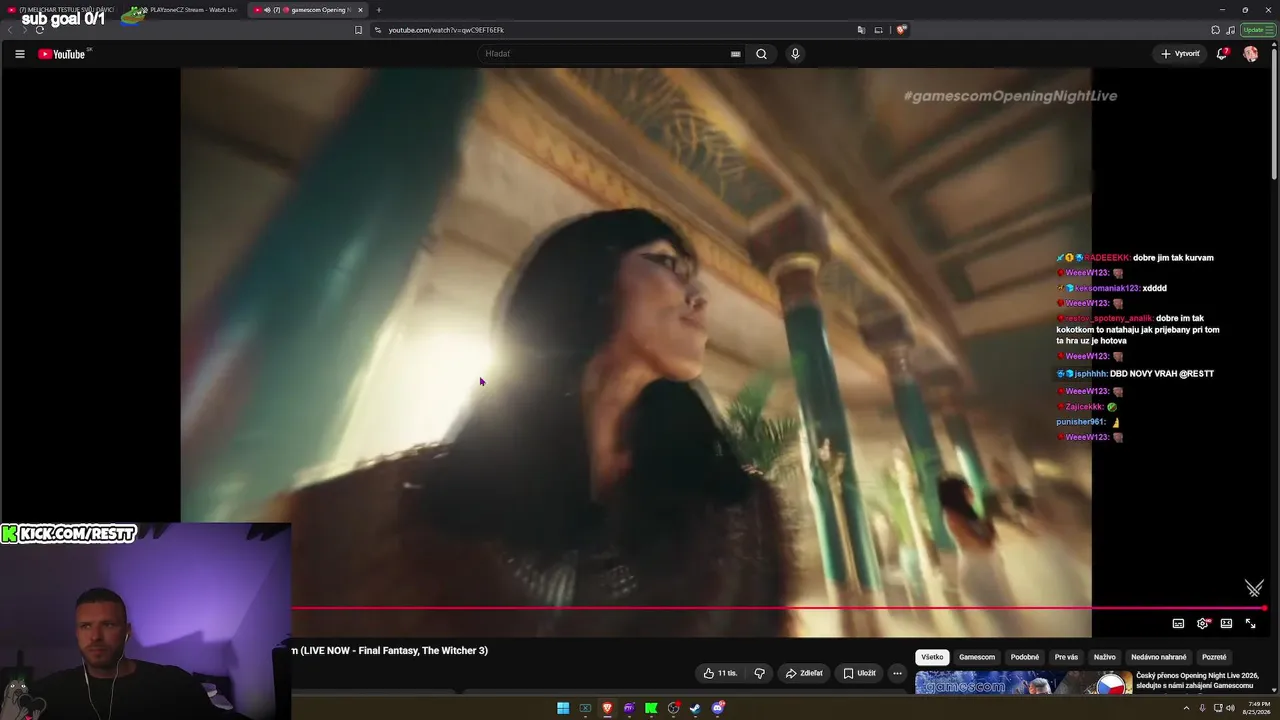Show hidden system tray icons
The width and height of the screenshot is (1280, 720).
click(1187, 708)
